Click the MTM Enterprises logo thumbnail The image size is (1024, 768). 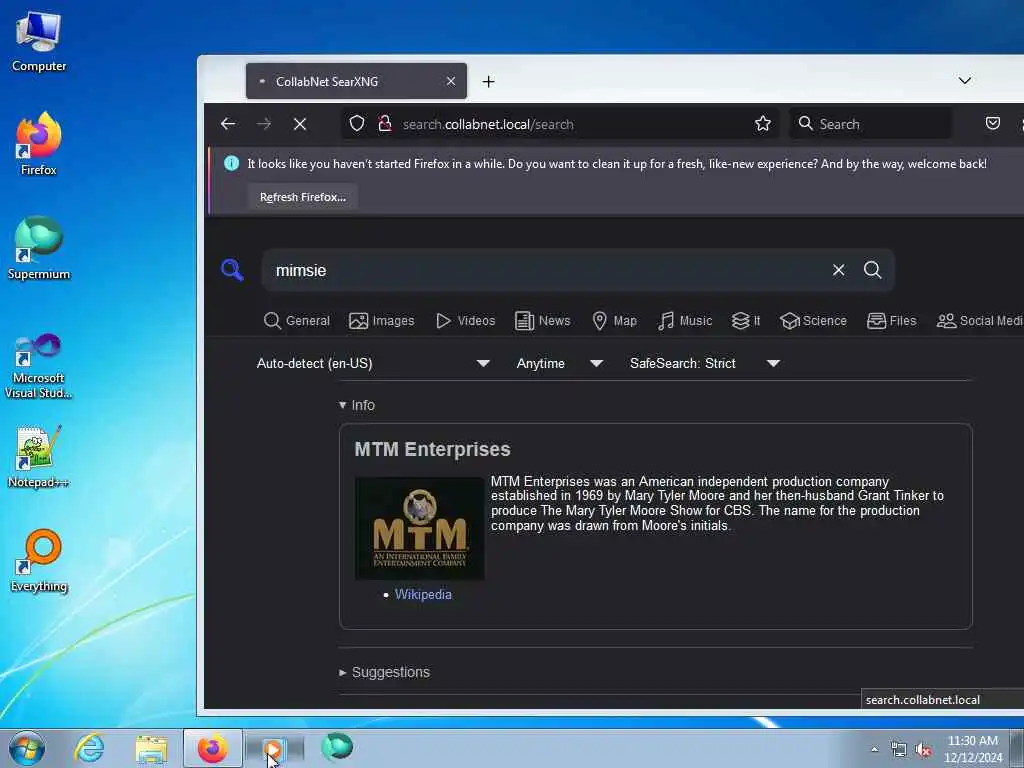[x=419, y=528]
